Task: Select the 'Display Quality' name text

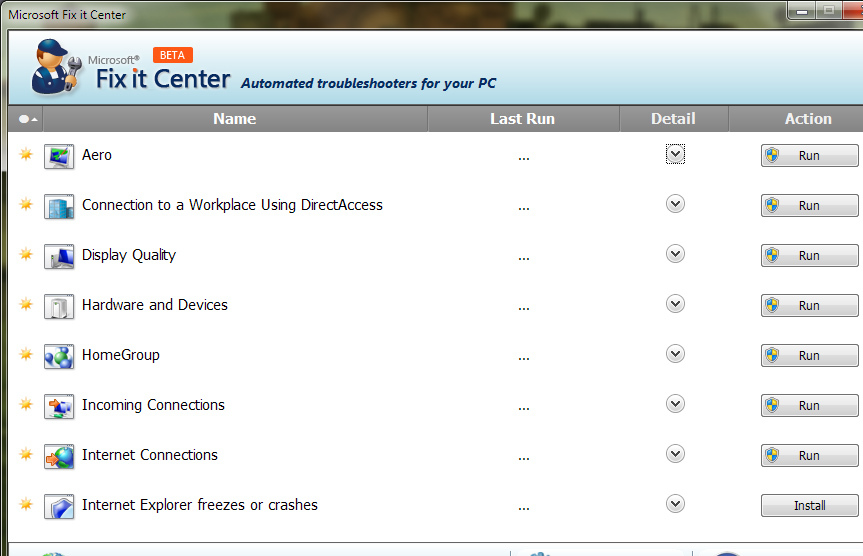Action: click(x=129, y=255)
